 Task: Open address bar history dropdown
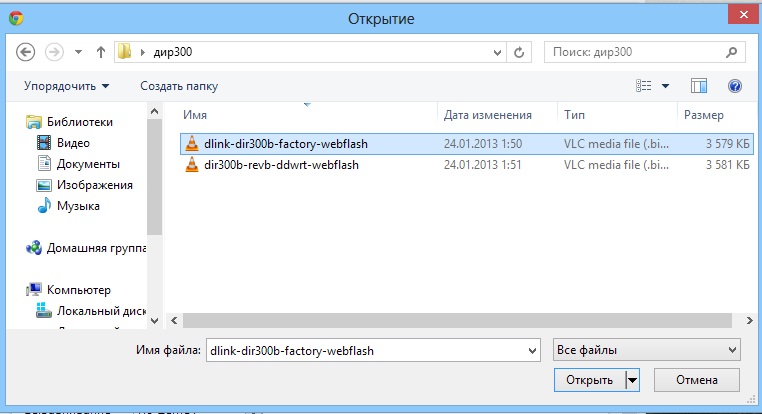click(497, 52)
